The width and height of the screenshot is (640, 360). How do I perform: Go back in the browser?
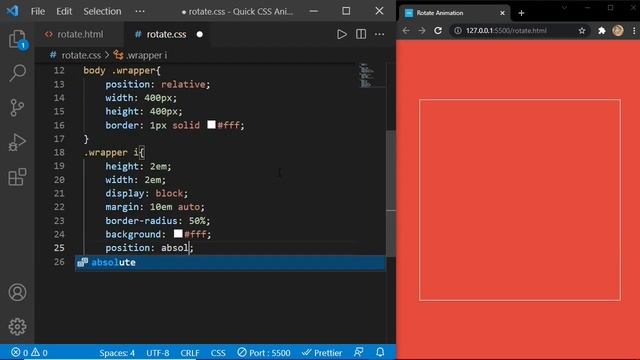coord(406,31)
